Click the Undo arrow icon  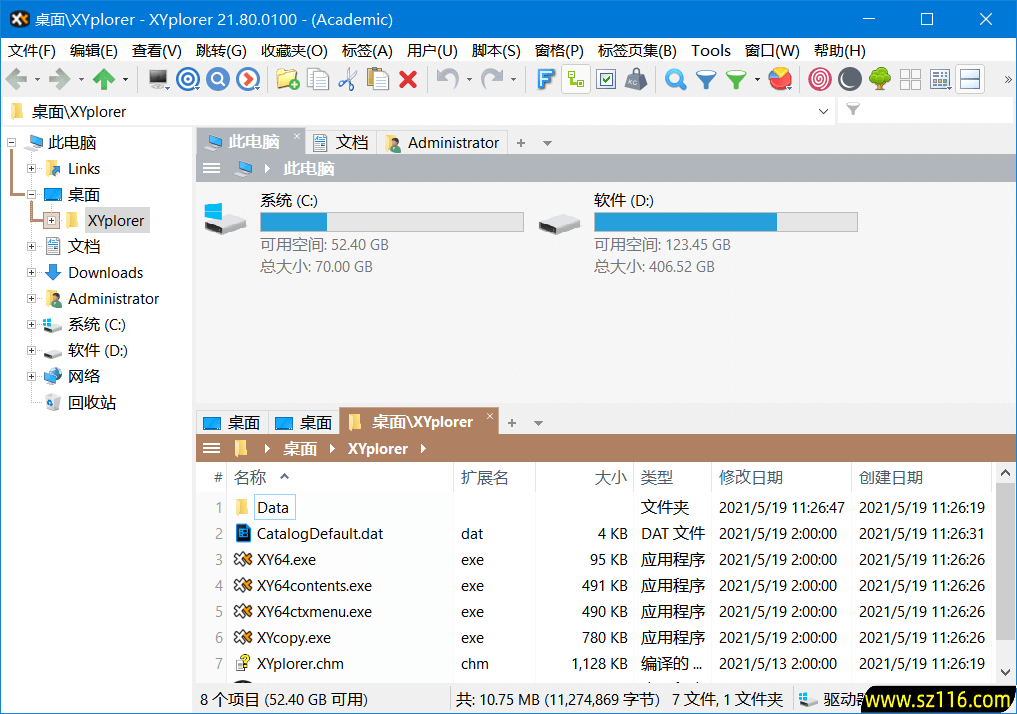pyautogui.click(x=447, y=80)
